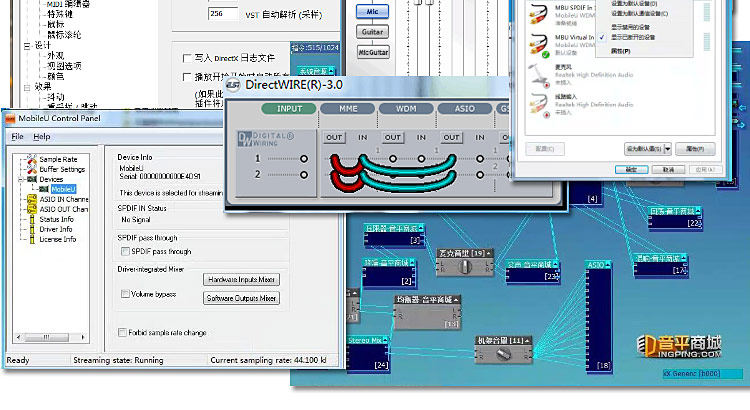Enable the Volume bypass checkbox
750x410 pixels.
pyautogui.click(x=125, y=294)
